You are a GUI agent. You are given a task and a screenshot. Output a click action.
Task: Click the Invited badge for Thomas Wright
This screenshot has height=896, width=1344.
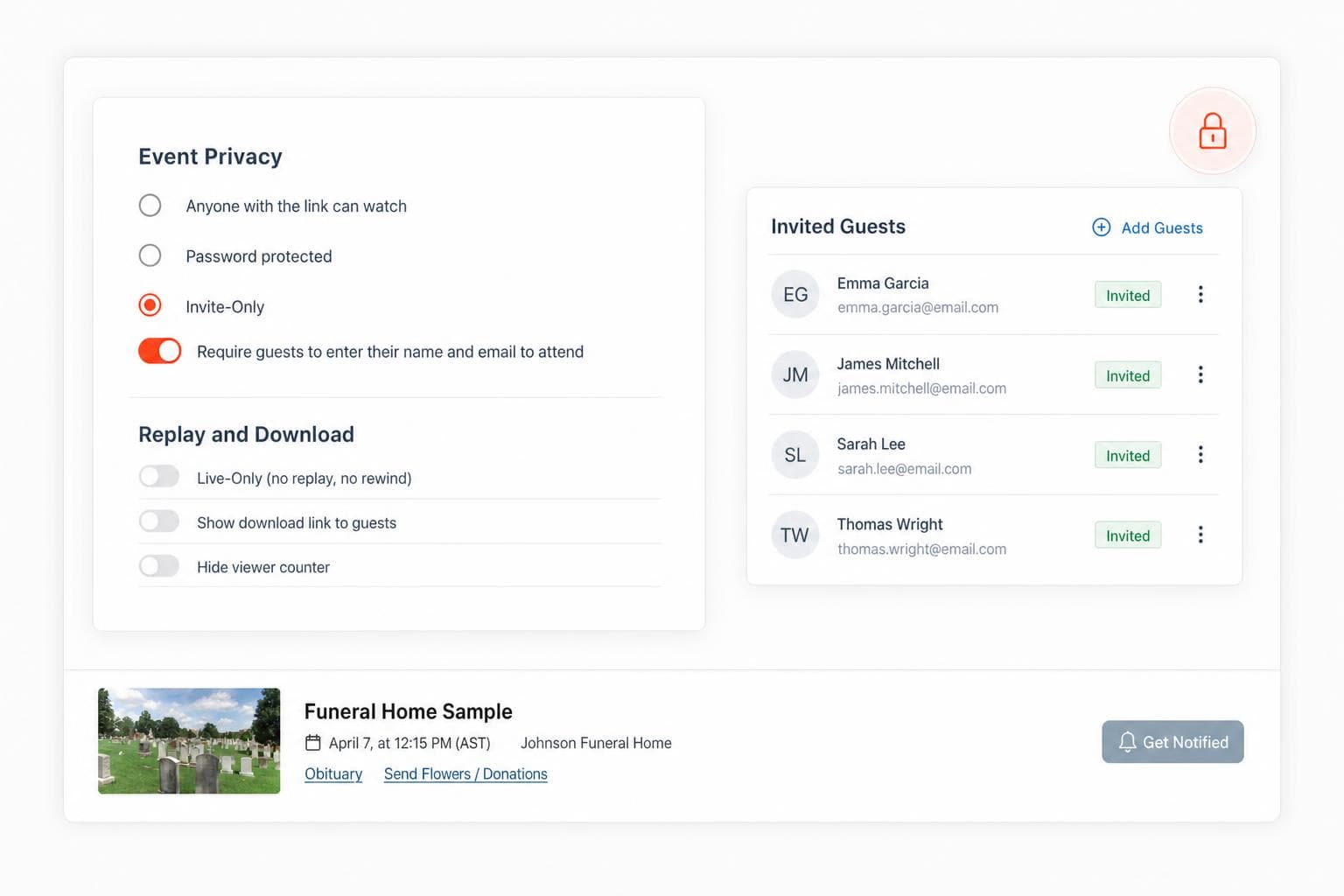click(x=1128, y=535)
